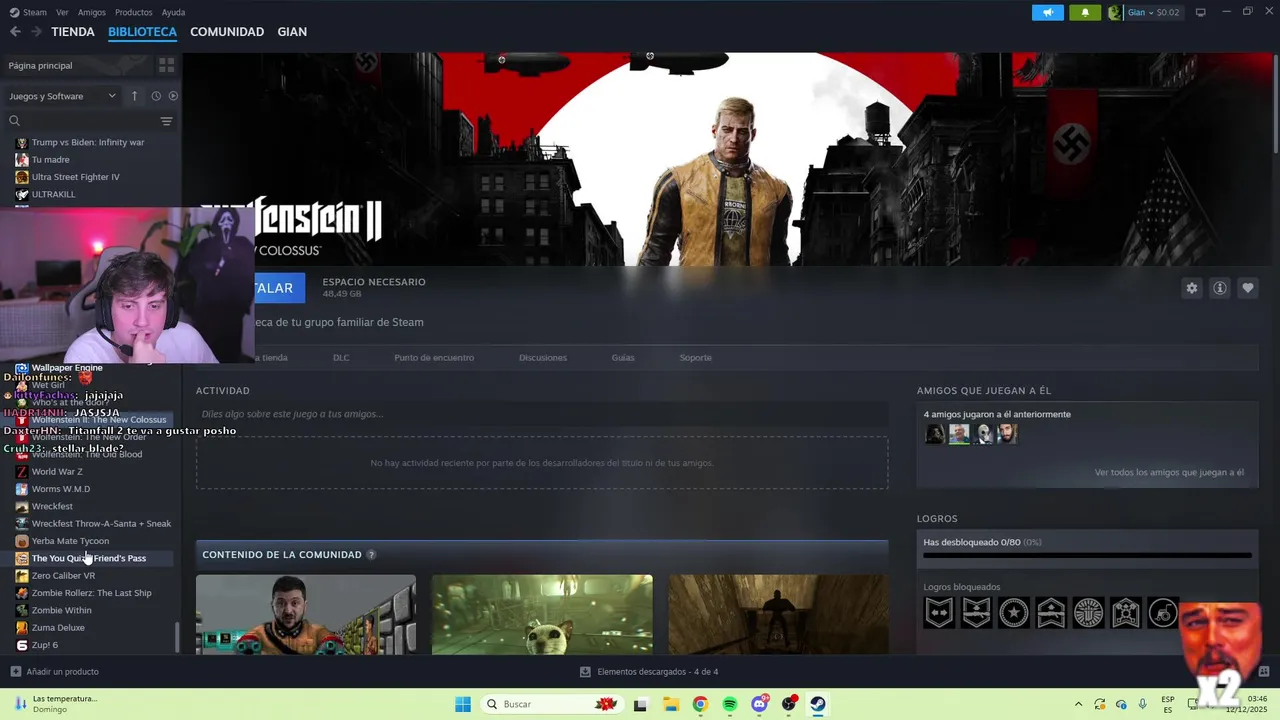Click the downloads icon in bottom bar
This screenshot has height=720, width=1280.
tap(585, 672)
